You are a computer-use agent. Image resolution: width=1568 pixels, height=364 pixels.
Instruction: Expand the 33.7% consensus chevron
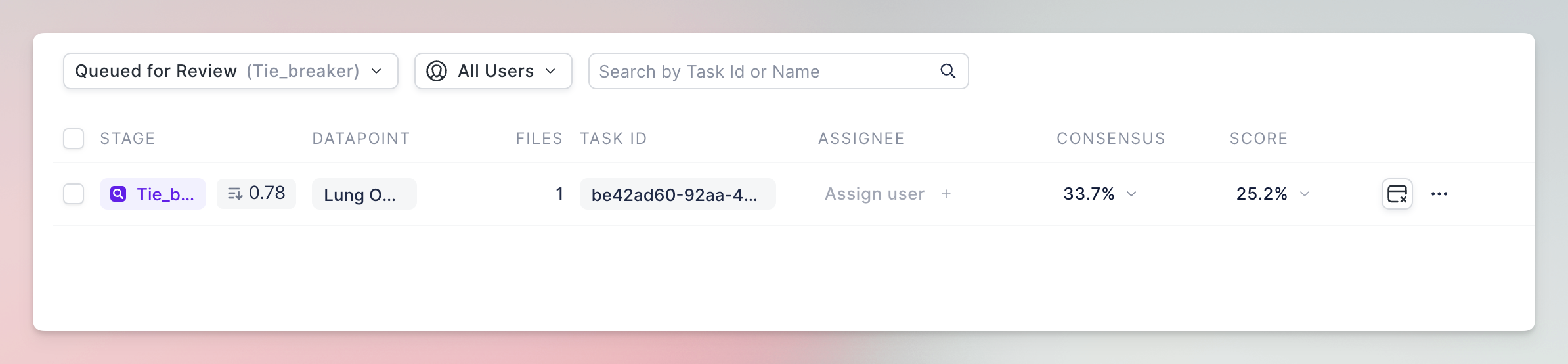(1131, 194)
